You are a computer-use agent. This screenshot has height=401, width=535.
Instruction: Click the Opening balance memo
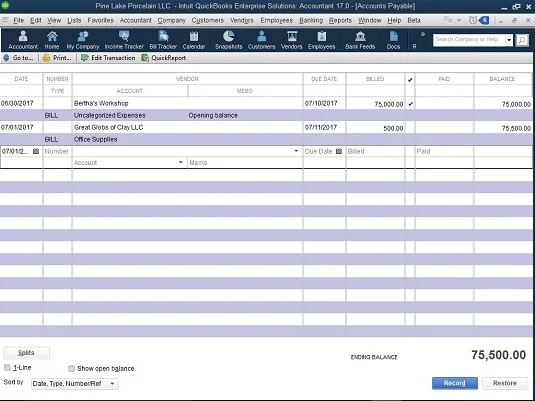213,115
